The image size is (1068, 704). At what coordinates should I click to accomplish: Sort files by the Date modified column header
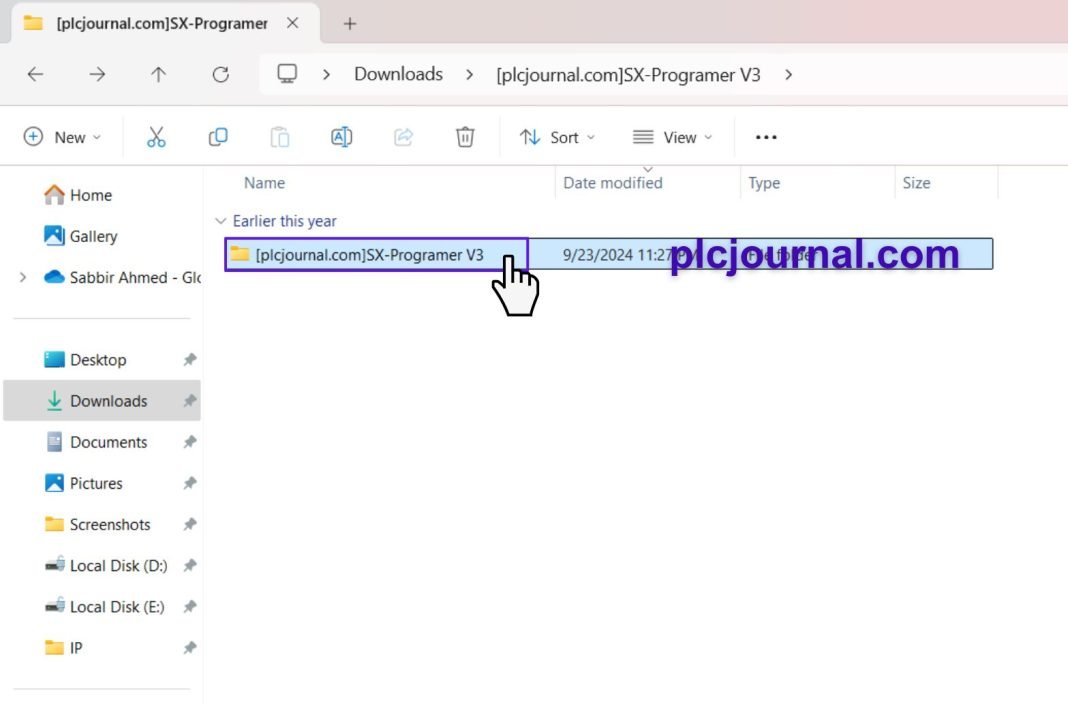coord(612,183)
